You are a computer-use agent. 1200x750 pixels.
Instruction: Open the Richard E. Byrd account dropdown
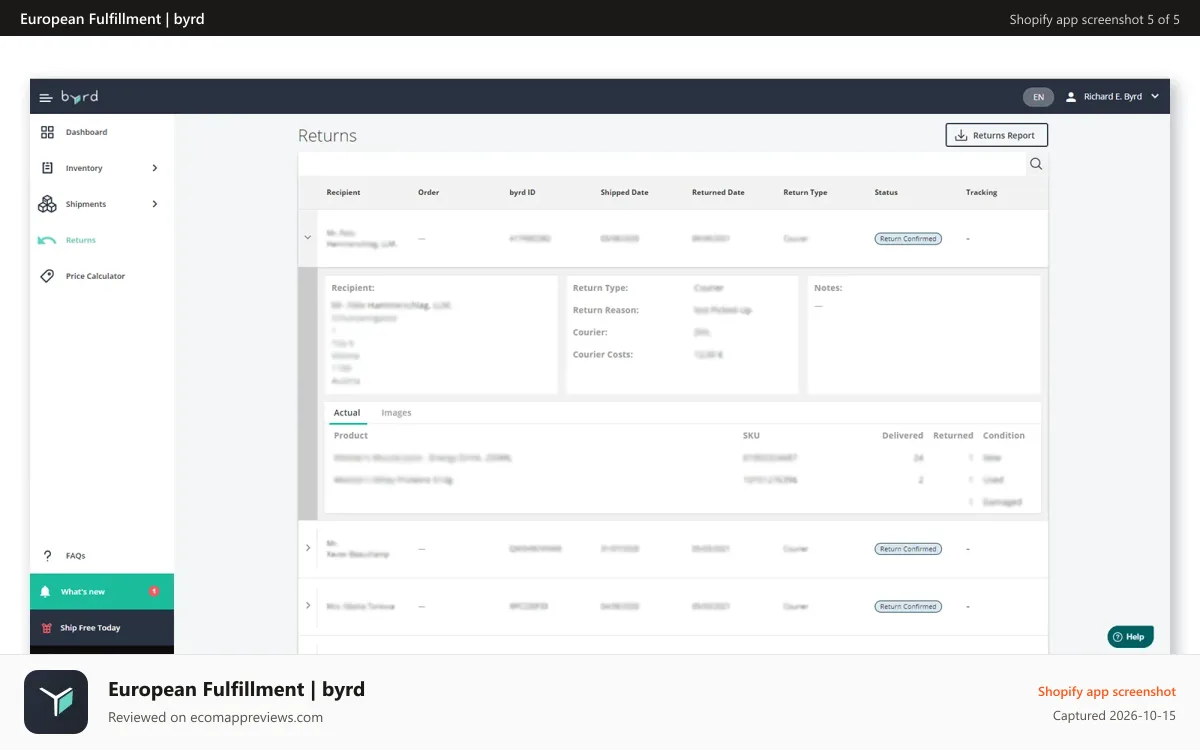[x=1112, y=97]
